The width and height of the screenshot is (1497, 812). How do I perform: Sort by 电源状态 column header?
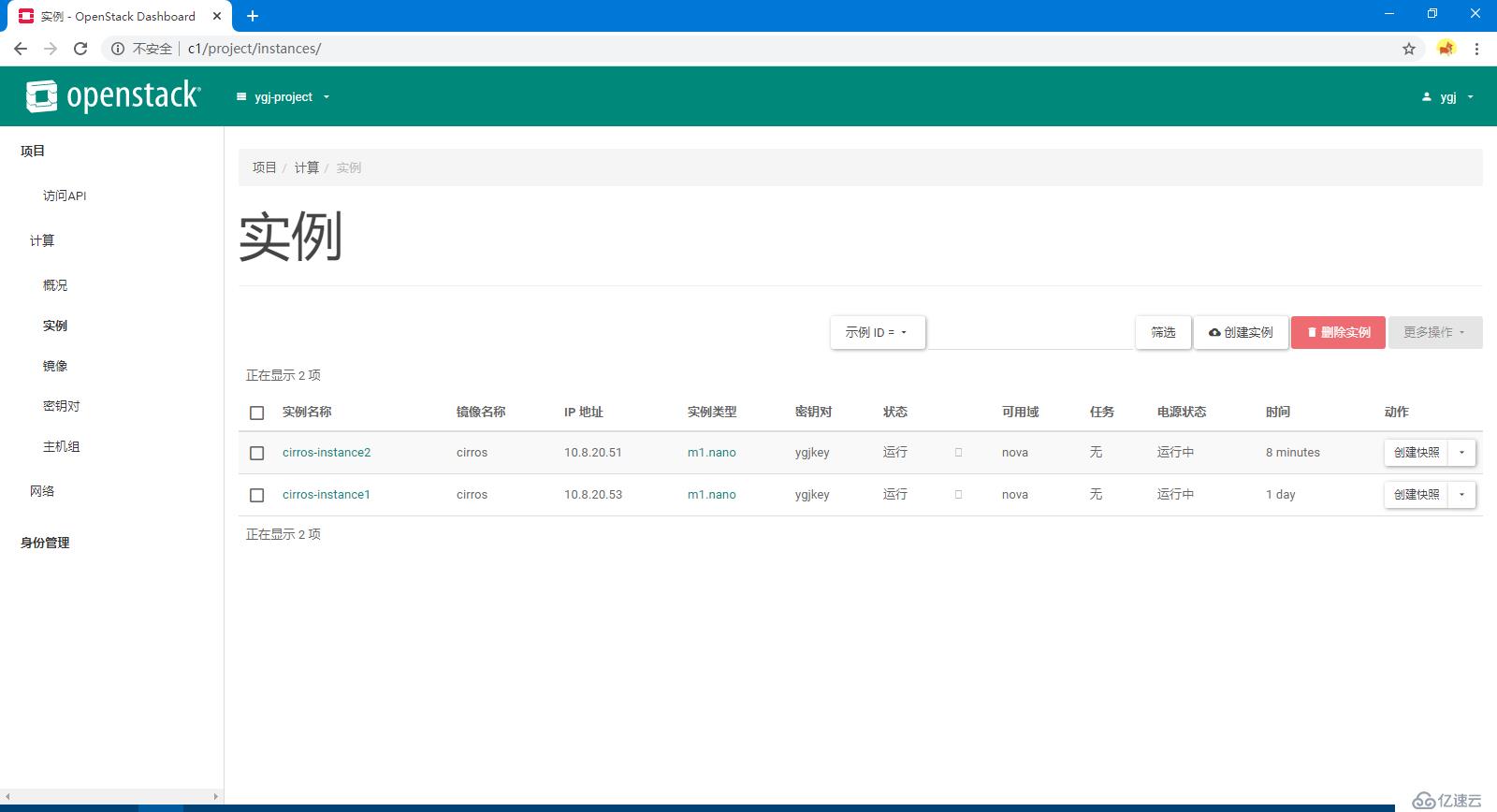(1182, 412)
